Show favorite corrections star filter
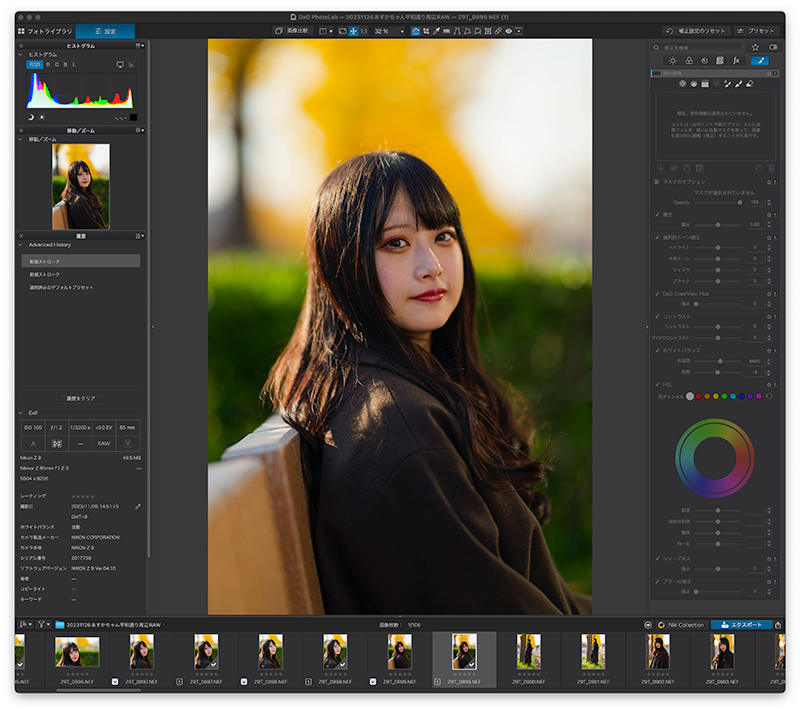The width and height of the screenshot is (800, 711). coord(755,47)
